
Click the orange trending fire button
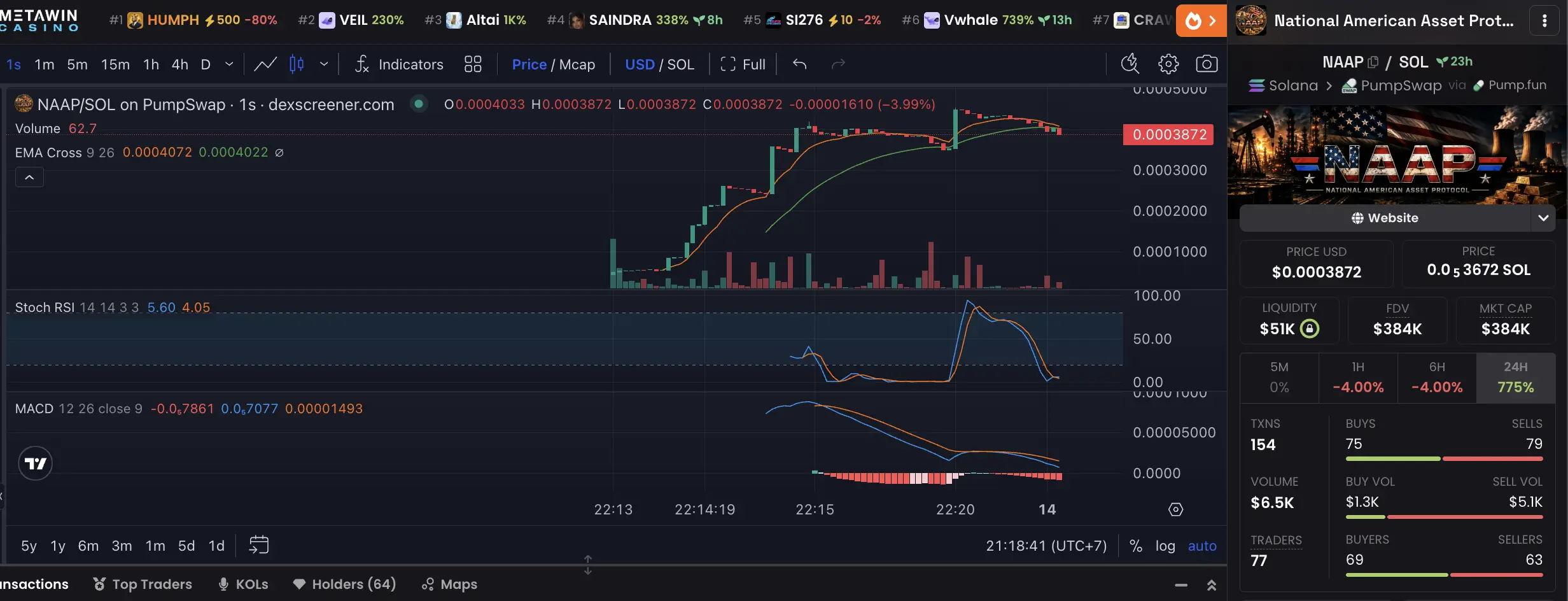pos(1201,20)
